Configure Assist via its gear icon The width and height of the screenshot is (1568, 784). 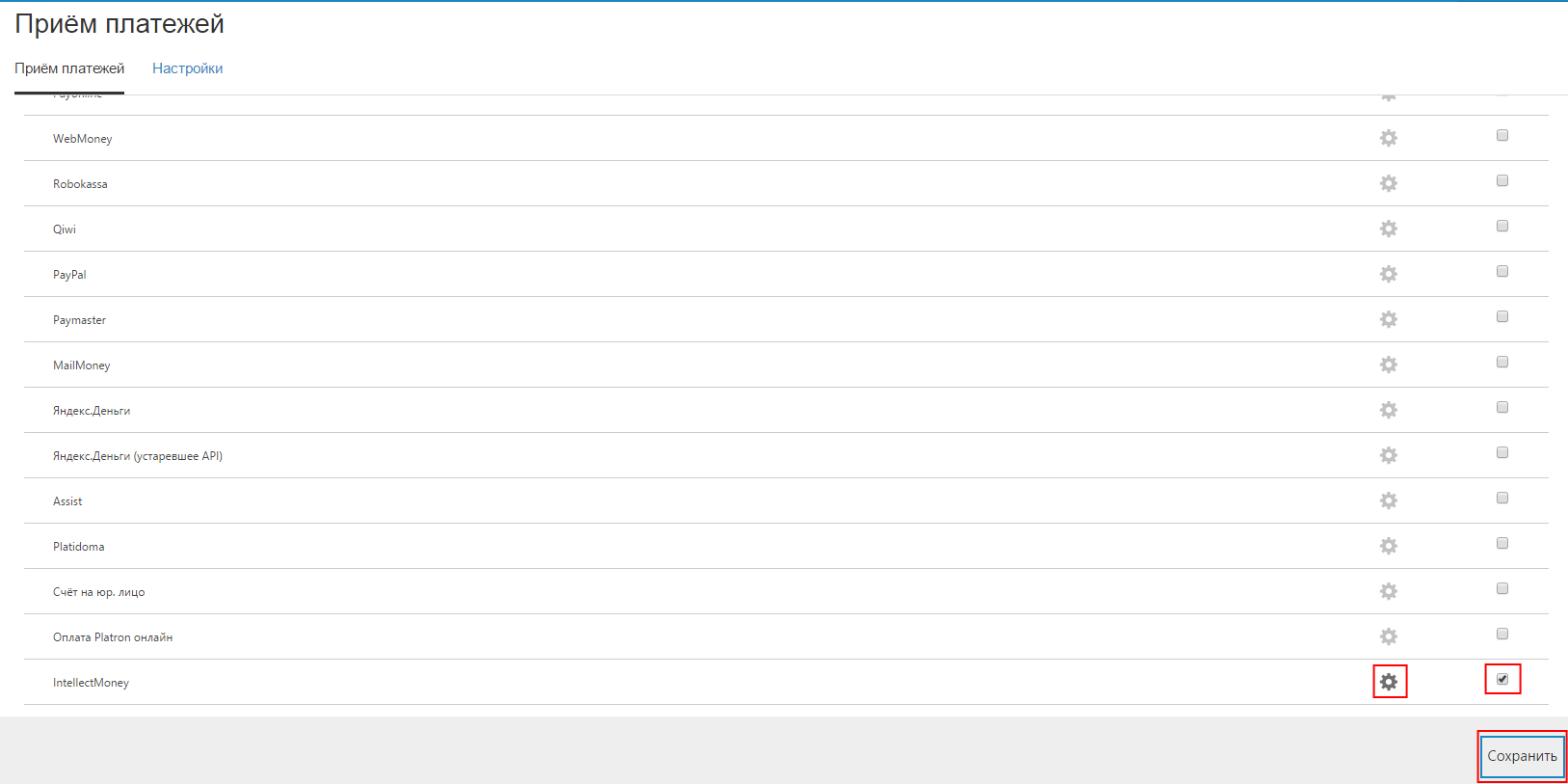pos(1388,500)
